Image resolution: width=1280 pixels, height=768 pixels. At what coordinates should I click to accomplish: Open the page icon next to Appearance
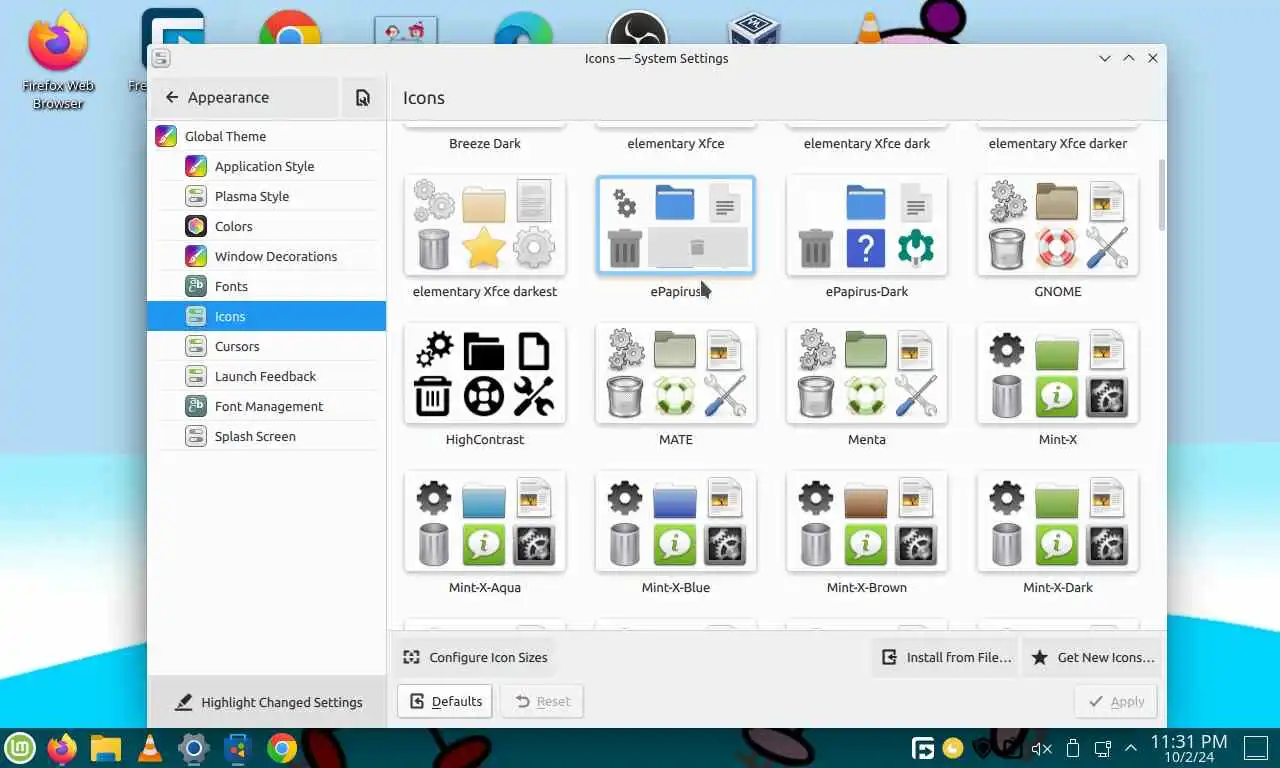(363, 97)
